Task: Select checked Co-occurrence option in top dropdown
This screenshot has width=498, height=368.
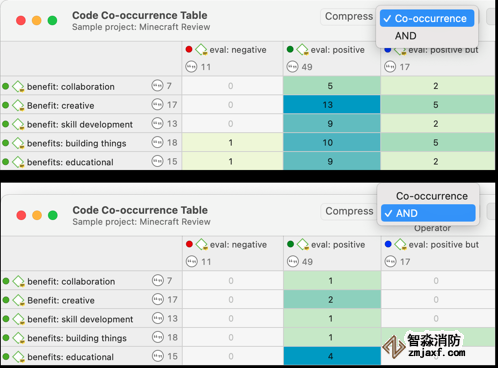Action: click(x=427, y=18)
